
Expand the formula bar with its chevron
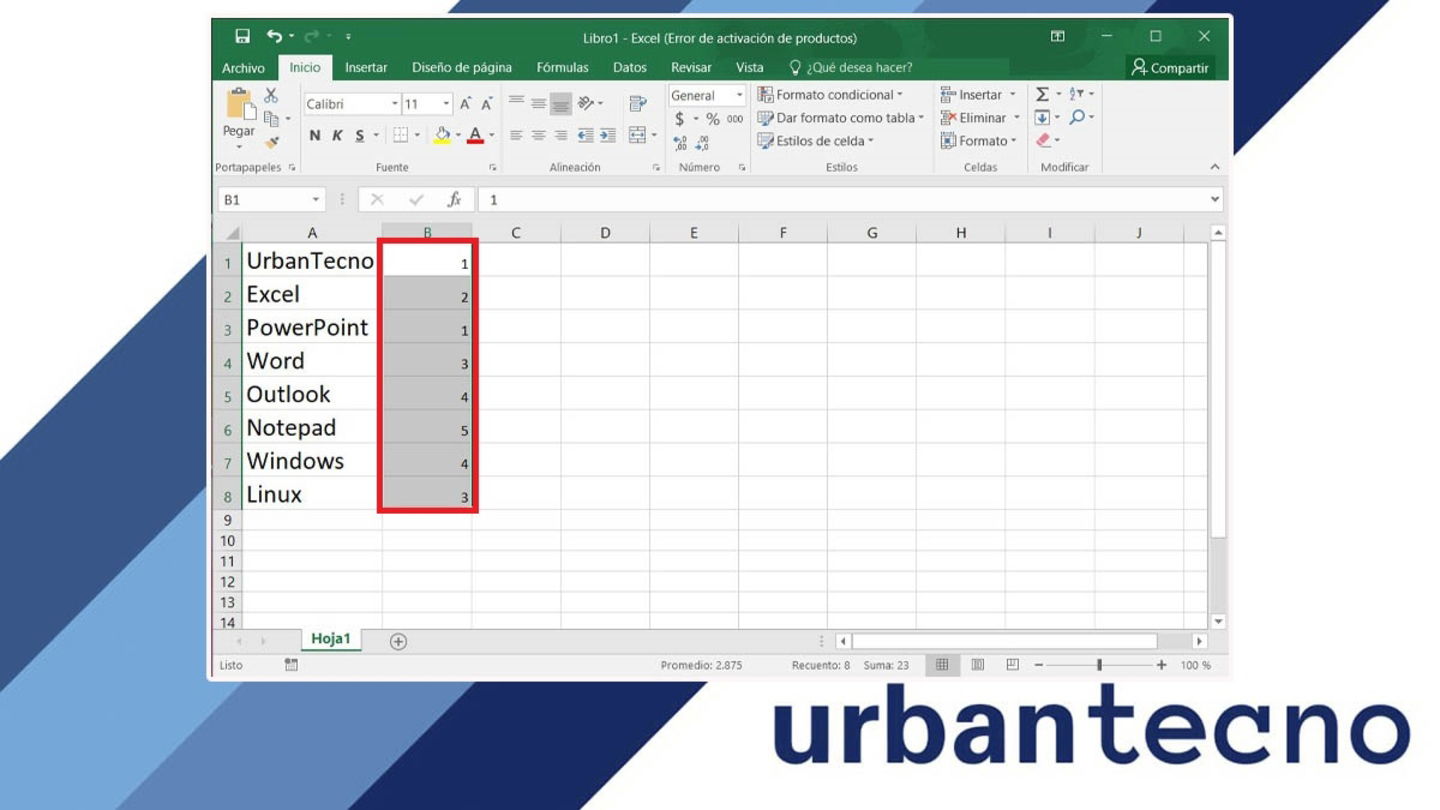point(1215,200)
